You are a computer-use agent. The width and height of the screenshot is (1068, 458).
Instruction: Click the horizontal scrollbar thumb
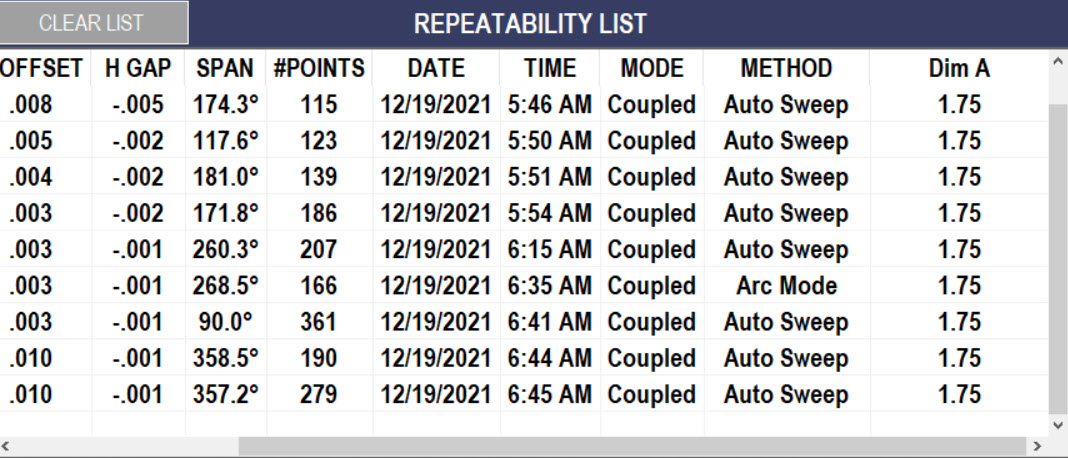631,446
